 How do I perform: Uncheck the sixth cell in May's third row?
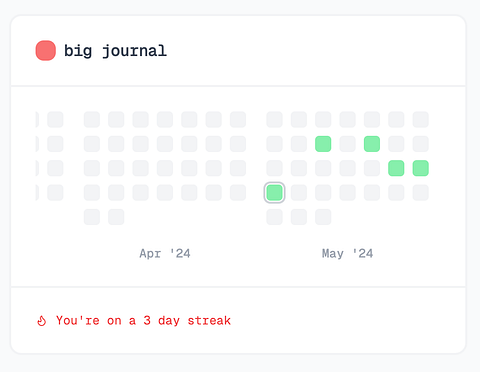click(x=396, y=168)
